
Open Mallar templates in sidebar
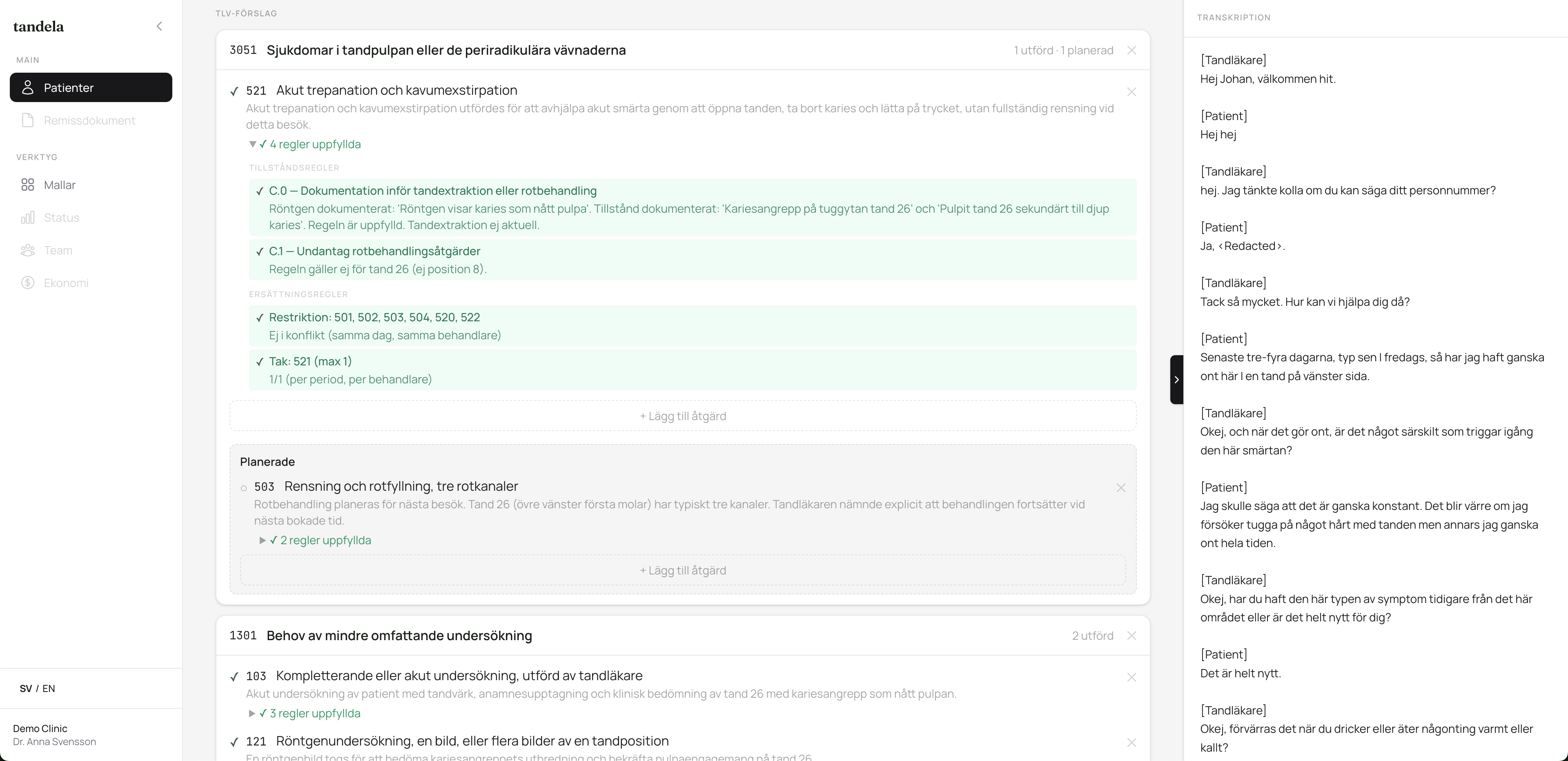click(x=59, y=185)
